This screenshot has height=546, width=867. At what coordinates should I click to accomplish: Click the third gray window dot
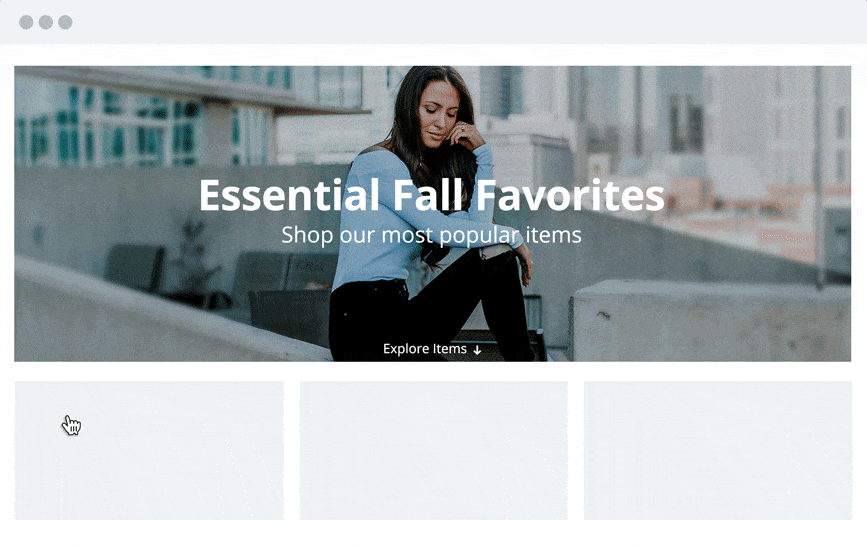click(65, 22)
